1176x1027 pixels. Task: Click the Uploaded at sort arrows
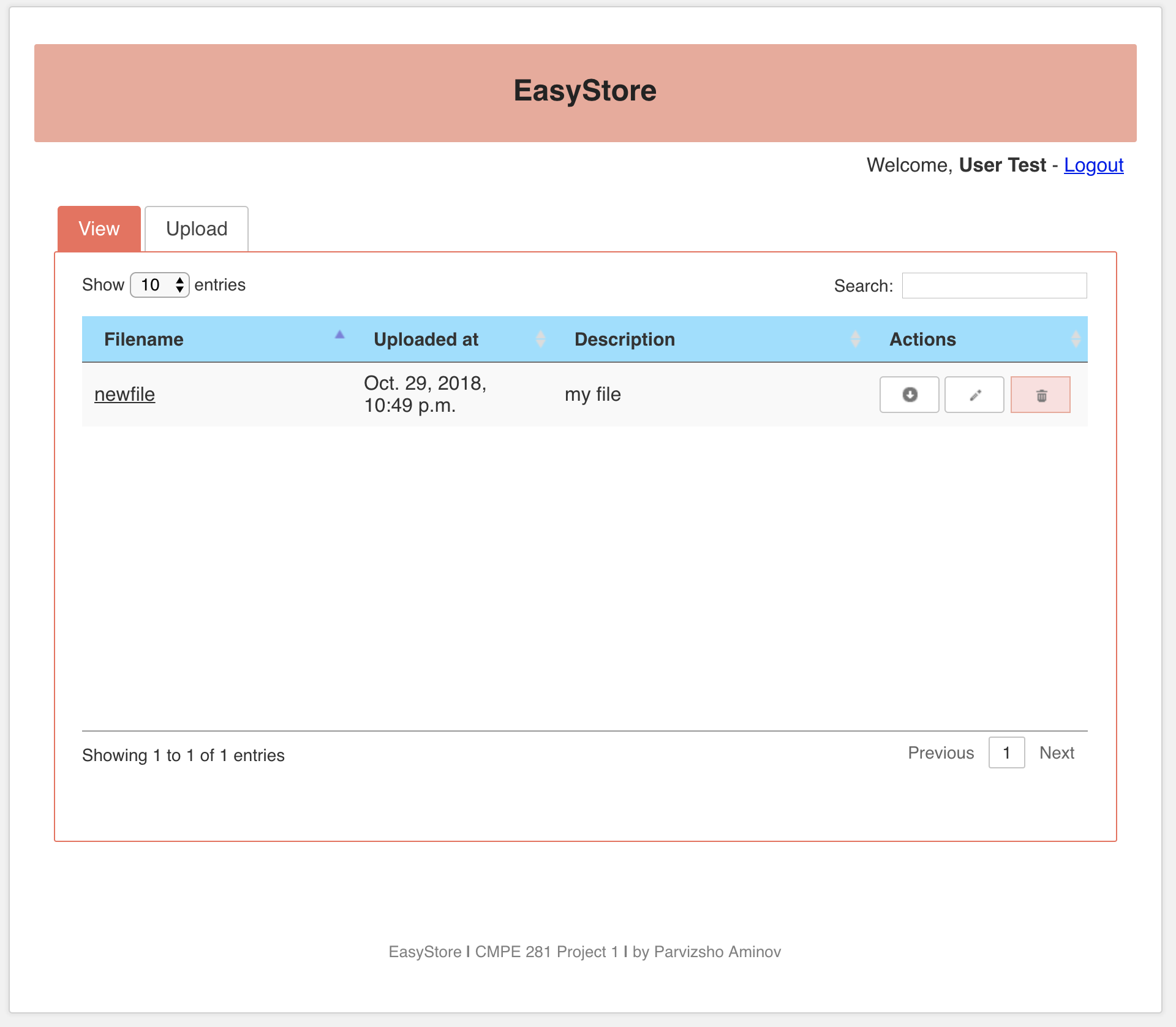tap(540, 339)
